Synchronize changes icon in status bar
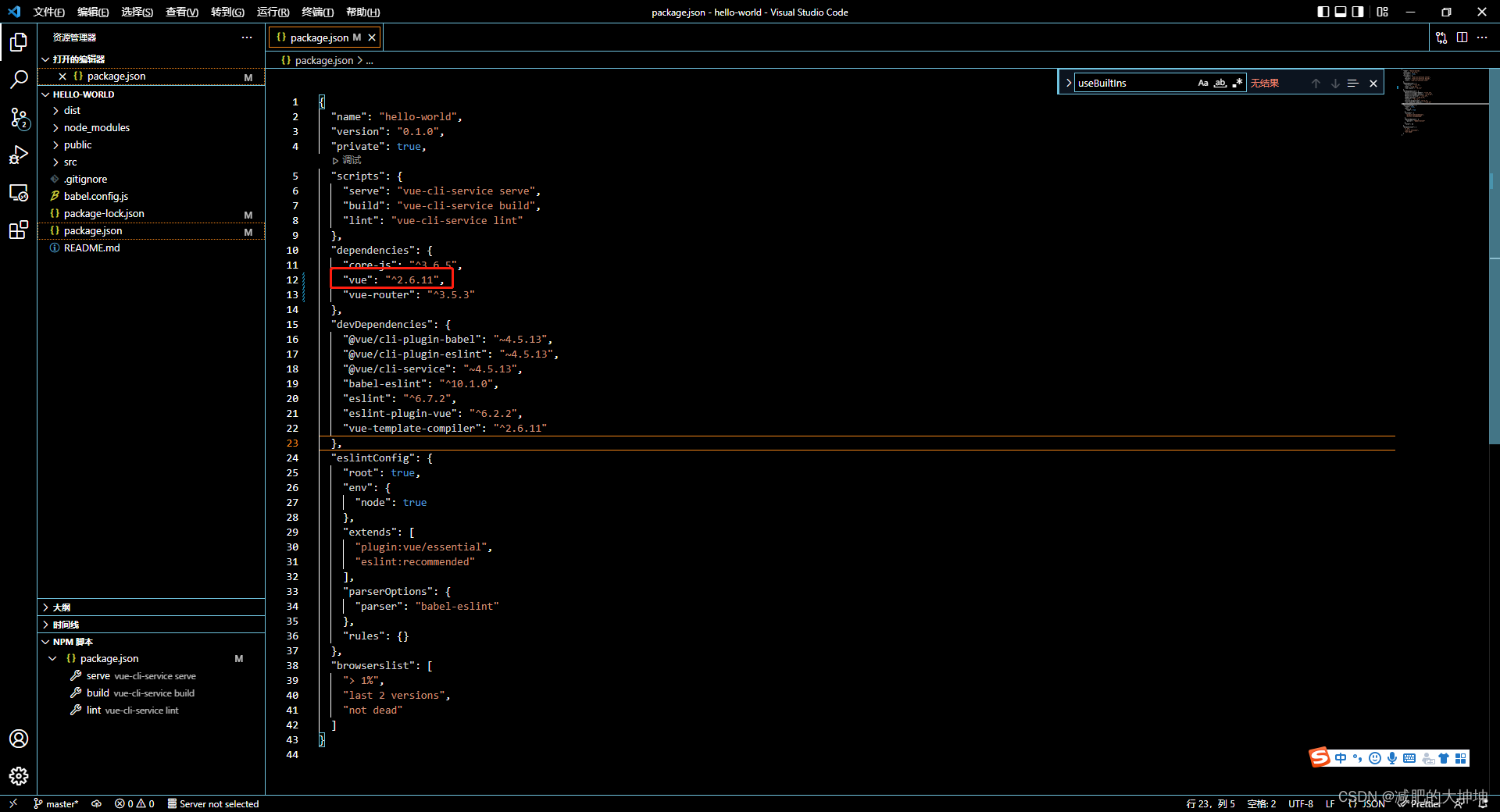 pos(96,803)
